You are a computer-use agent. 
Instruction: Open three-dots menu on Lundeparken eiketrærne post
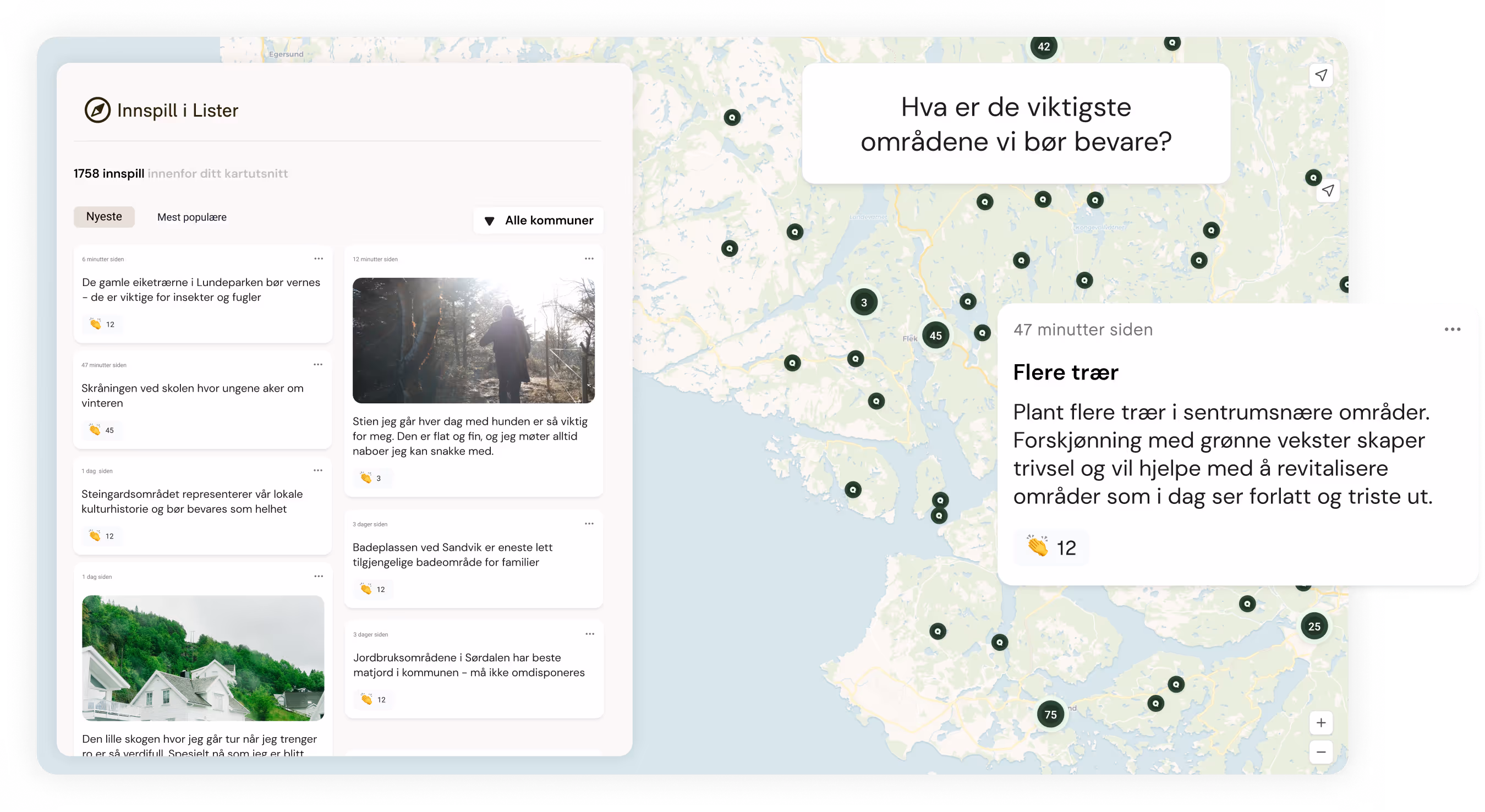318,259
